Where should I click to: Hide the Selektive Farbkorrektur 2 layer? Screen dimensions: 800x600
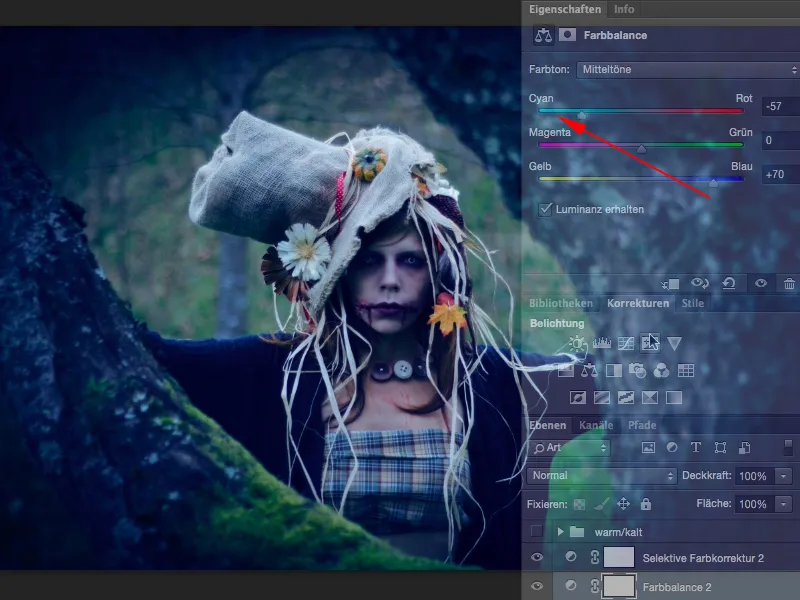point(536,558)
